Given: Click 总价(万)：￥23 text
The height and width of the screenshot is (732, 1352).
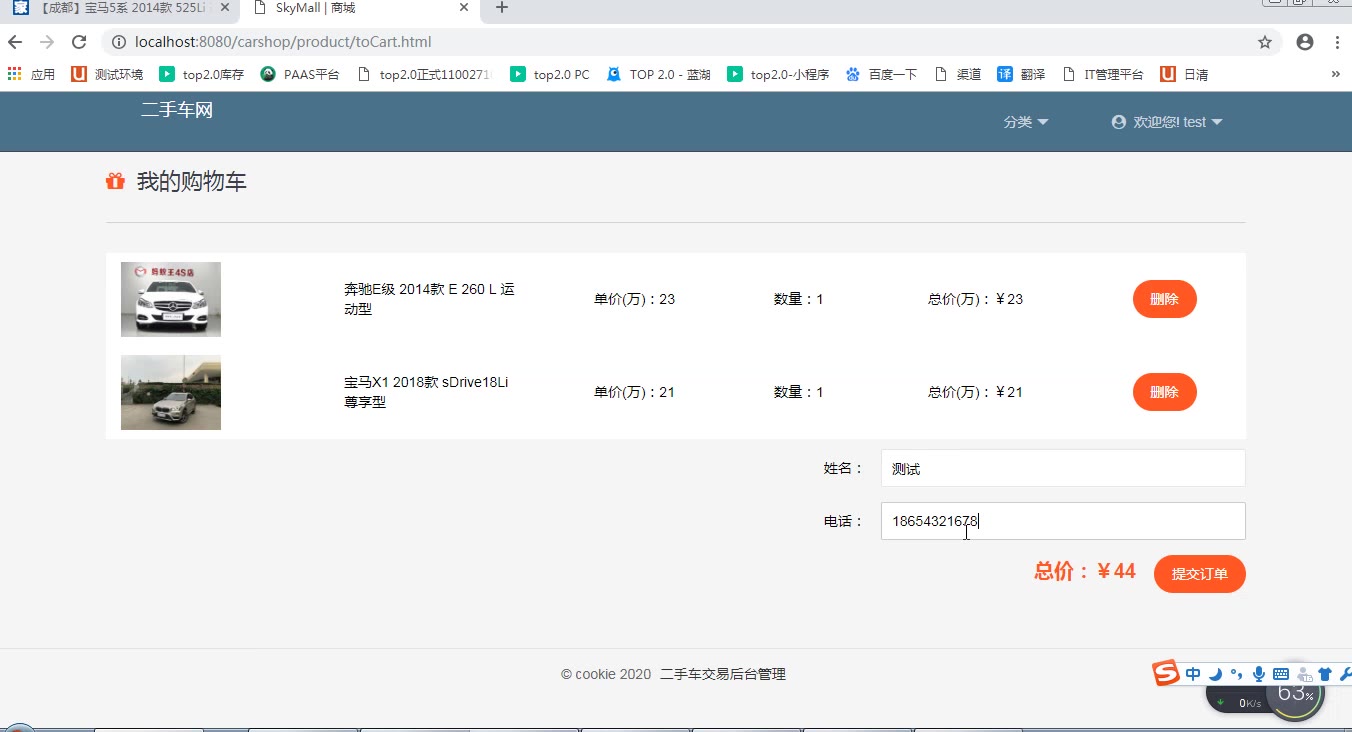Looking at the screenshot, I should 975,299.
